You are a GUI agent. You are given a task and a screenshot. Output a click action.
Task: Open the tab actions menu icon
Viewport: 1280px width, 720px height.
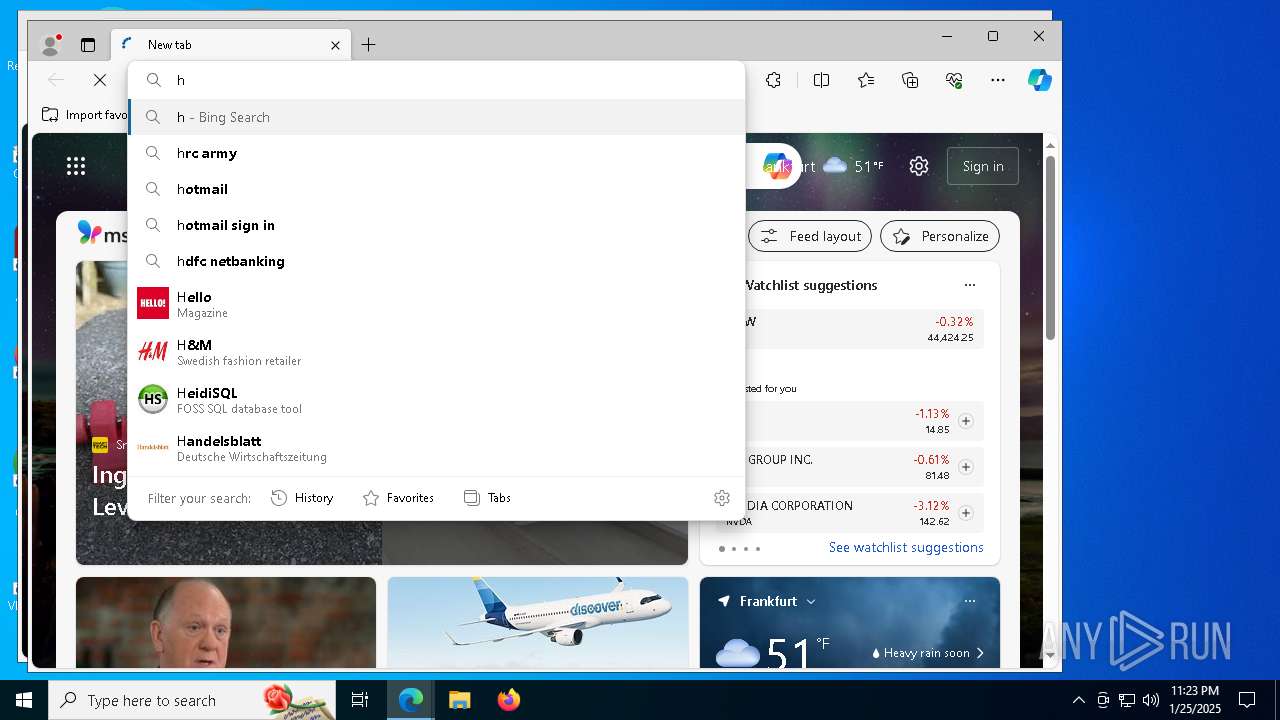(88, 45)
